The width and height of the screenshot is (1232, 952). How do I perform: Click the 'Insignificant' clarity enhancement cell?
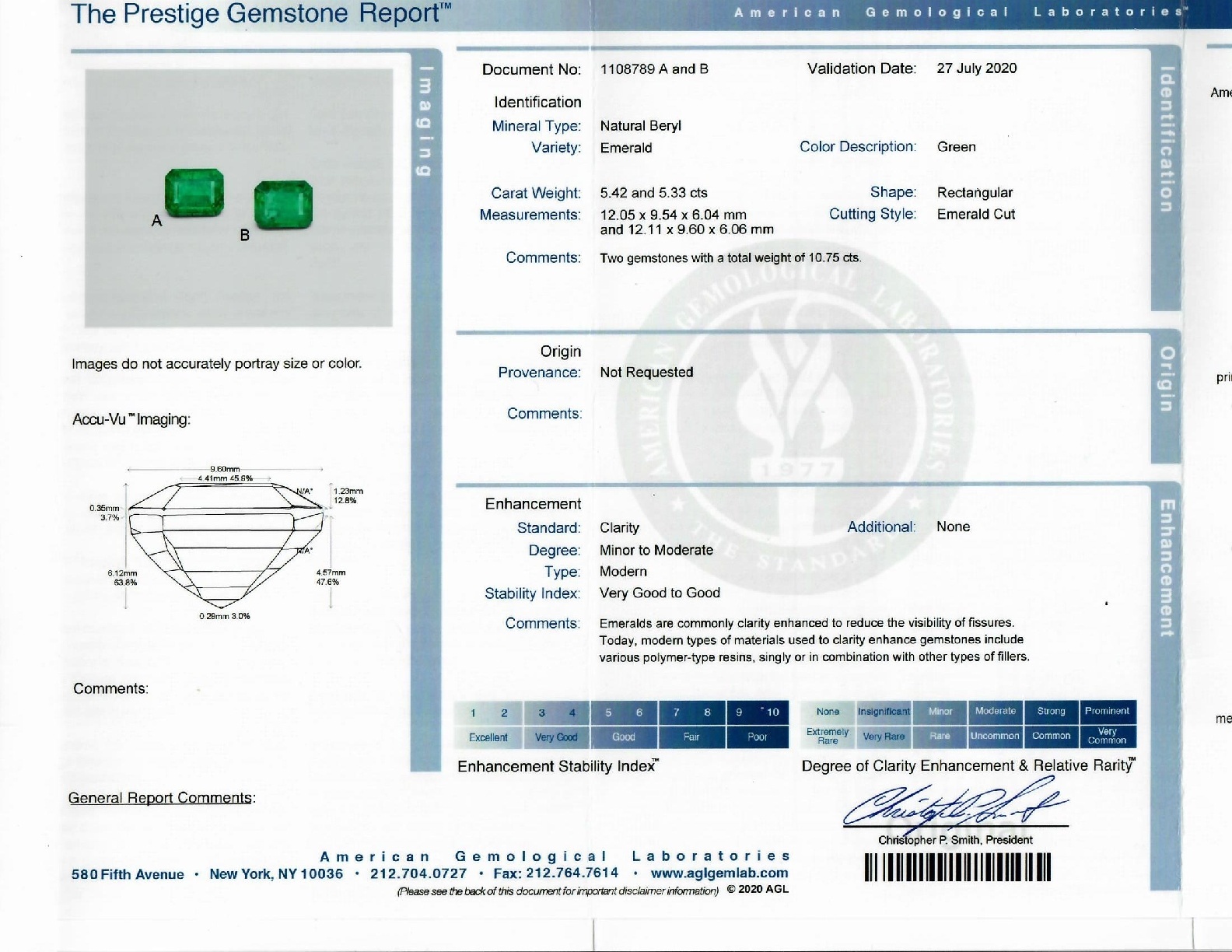[x=884, y=712]
